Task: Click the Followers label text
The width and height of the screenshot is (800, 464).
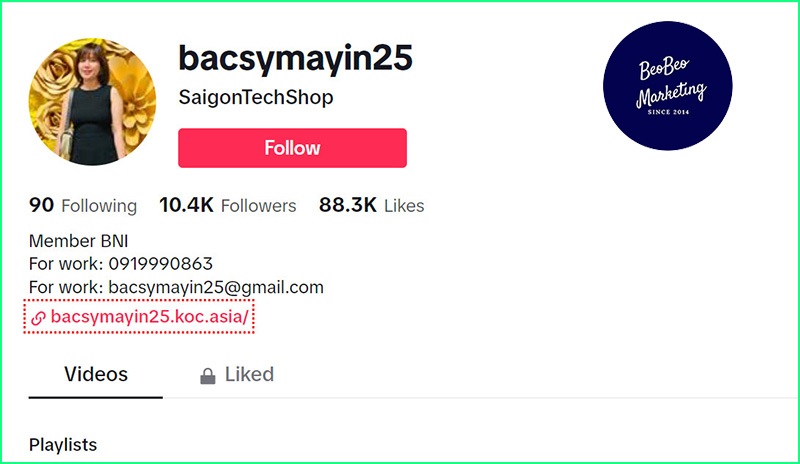Action: click(x=259, y=206)
